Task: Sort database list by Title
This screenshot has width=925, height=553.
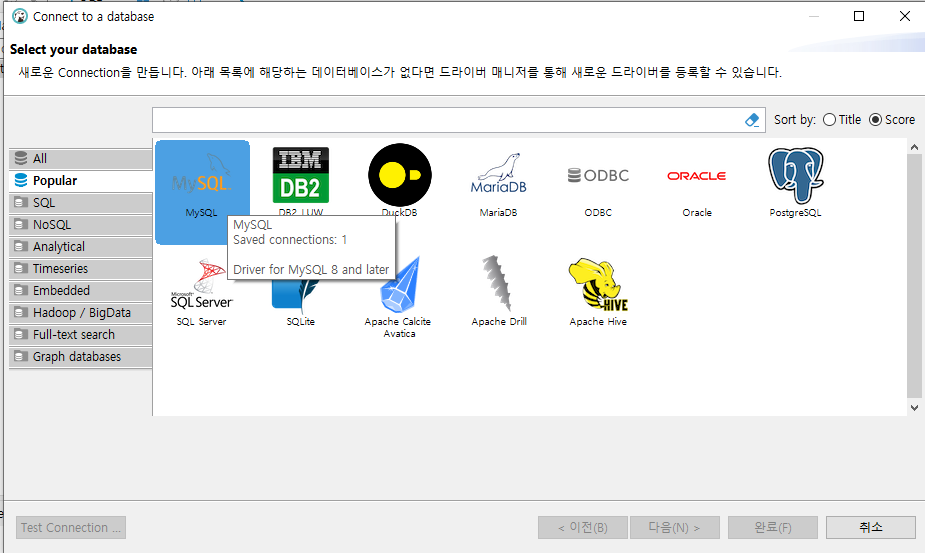Action: (842, 120)
